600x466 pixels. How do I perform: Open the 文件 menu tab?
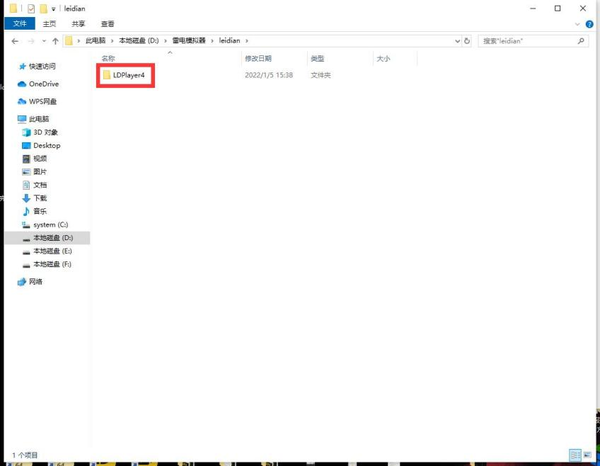click(x=20, y=24)
